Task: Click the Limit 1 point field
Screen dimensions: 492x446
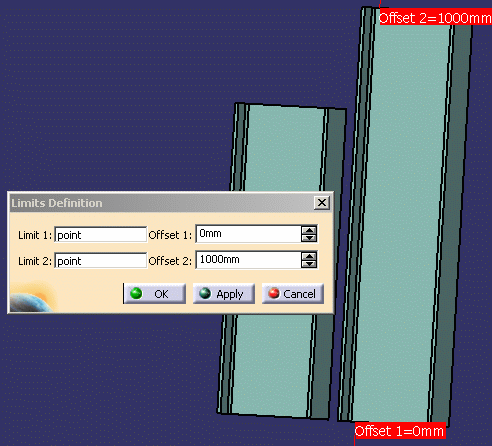Action: [x=100, y=235]
